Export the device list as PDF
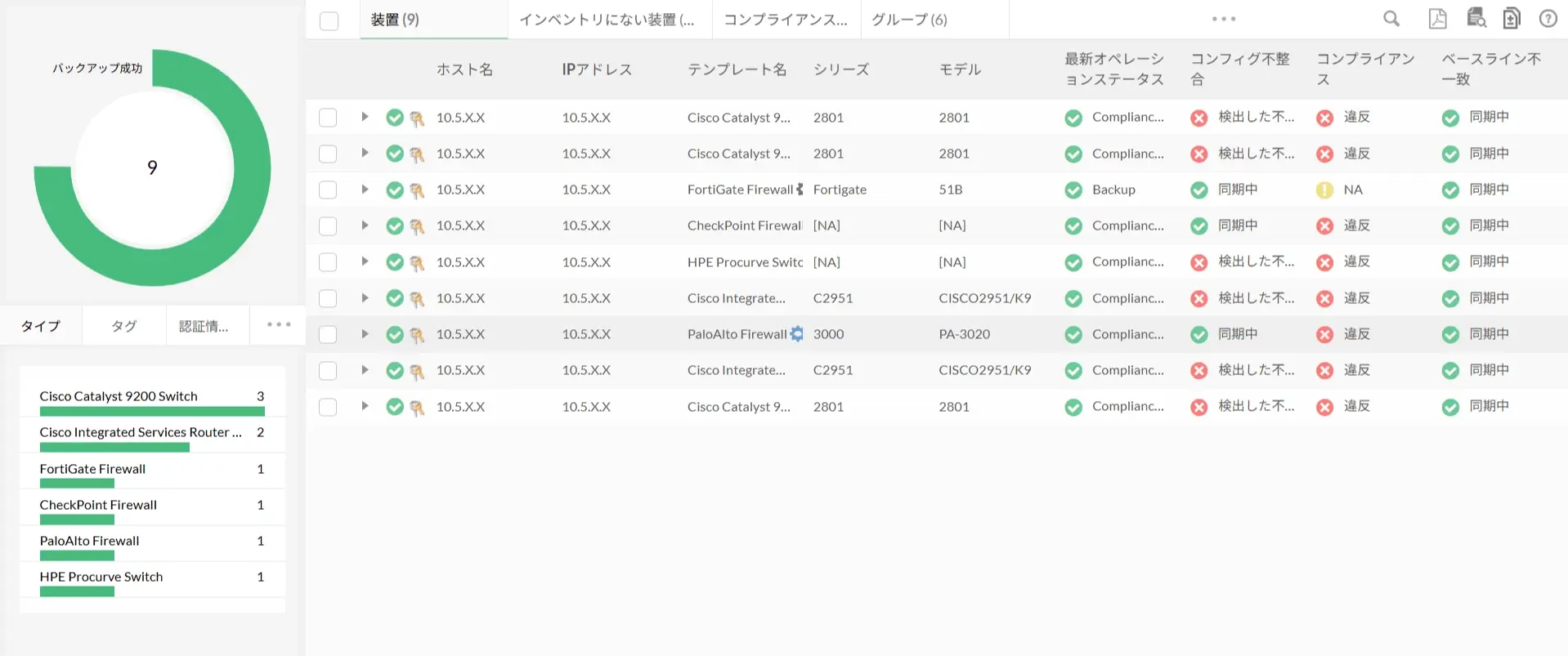The height and width of the screenshot is (656, 1568). pyautogui.click(x=1437, y=19)
